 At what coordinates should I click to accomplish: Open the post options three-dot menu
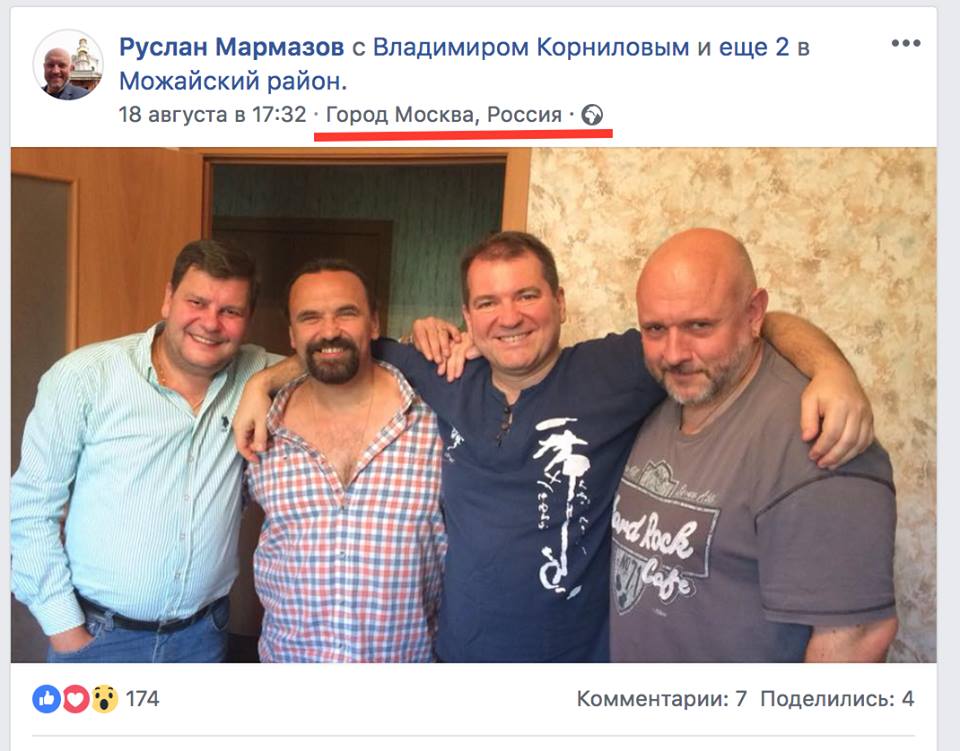[x=906, y=43]
